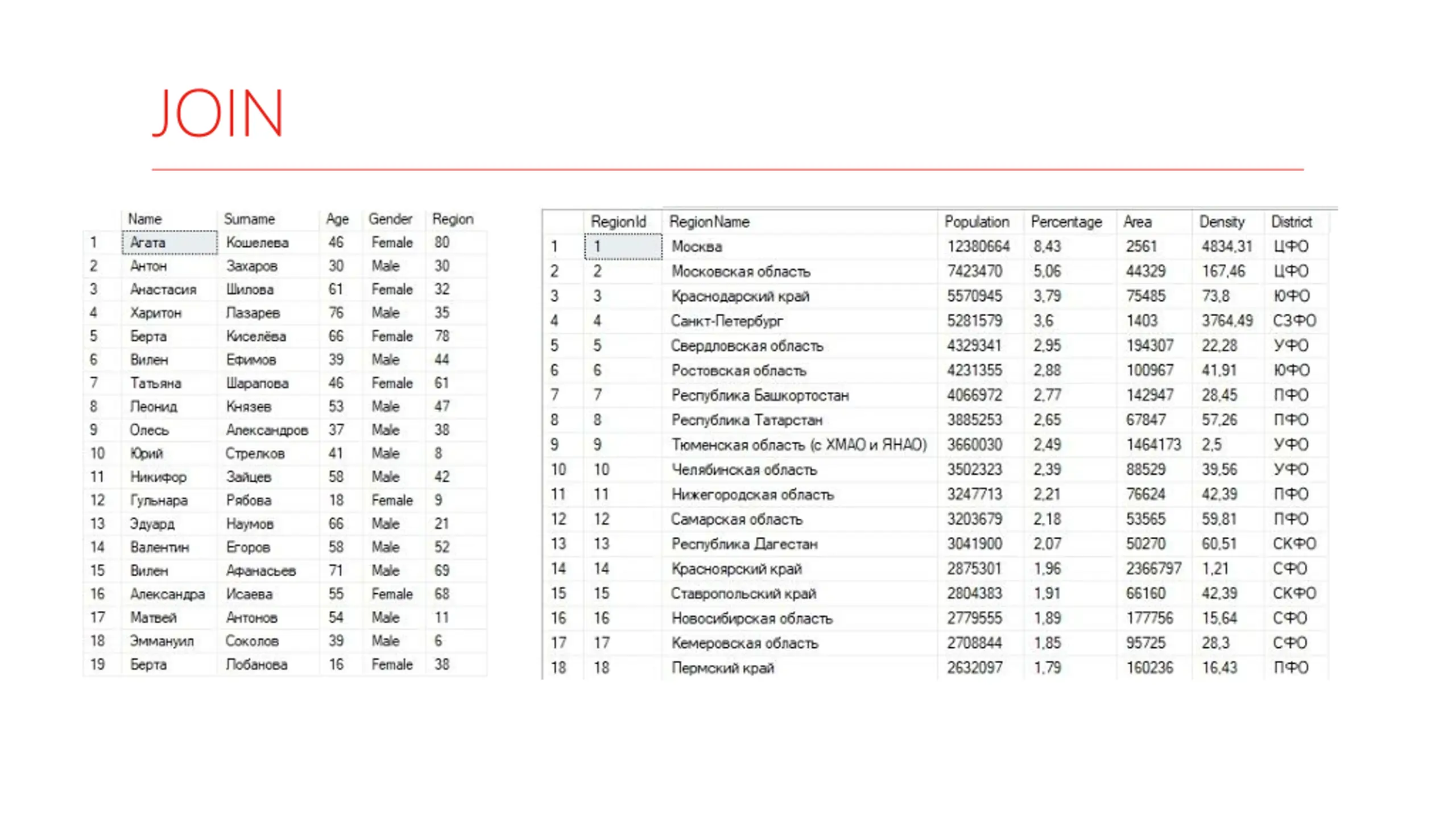Select the Percentage column header
Viewport: 1456px width, 819px height.
(x=1066, y=222)
